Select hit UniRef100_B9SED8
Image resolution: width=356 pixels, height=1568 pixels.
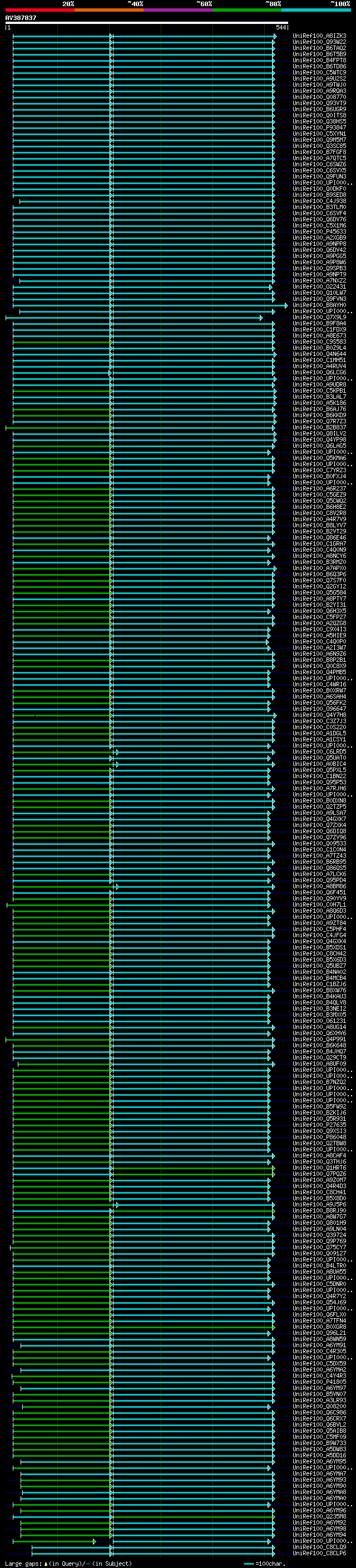pos(319,195)
